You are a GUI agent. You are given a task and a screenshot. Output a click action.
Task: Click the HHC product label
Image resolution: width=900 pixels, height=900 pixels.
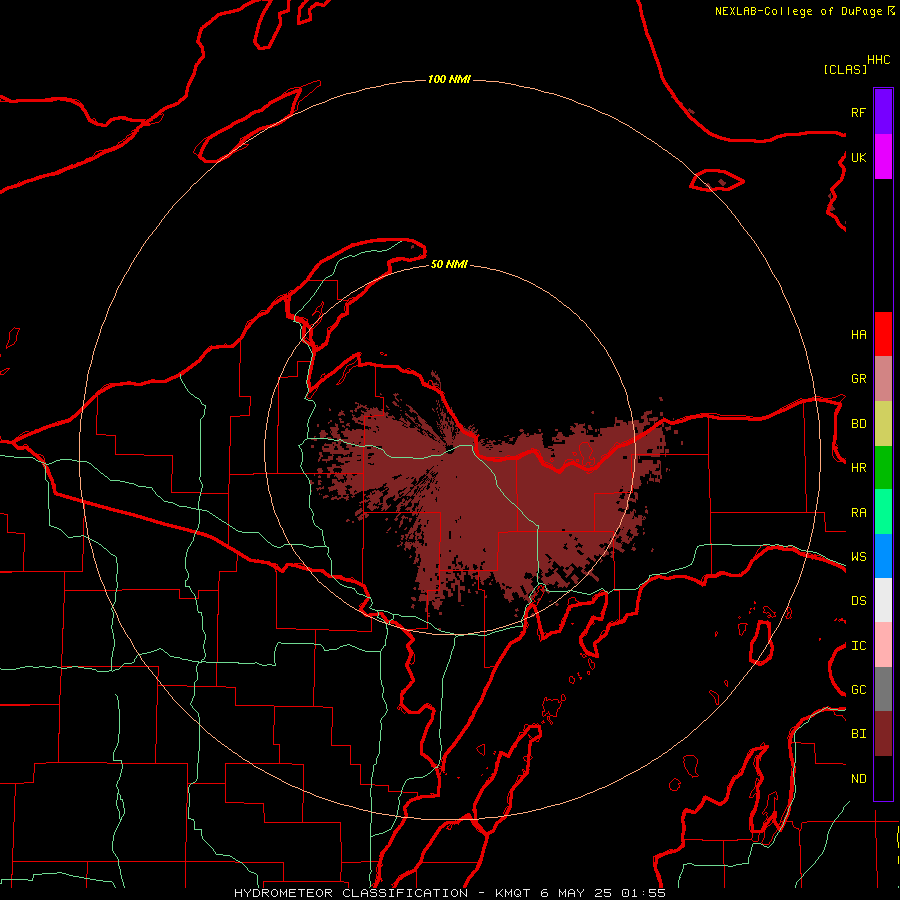point(879,60)
